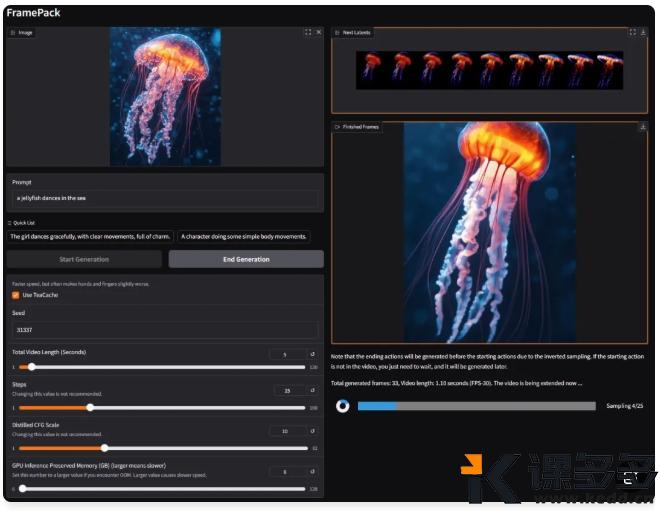Open Next Latents preview in fullscreen

(x=632, y=32)
